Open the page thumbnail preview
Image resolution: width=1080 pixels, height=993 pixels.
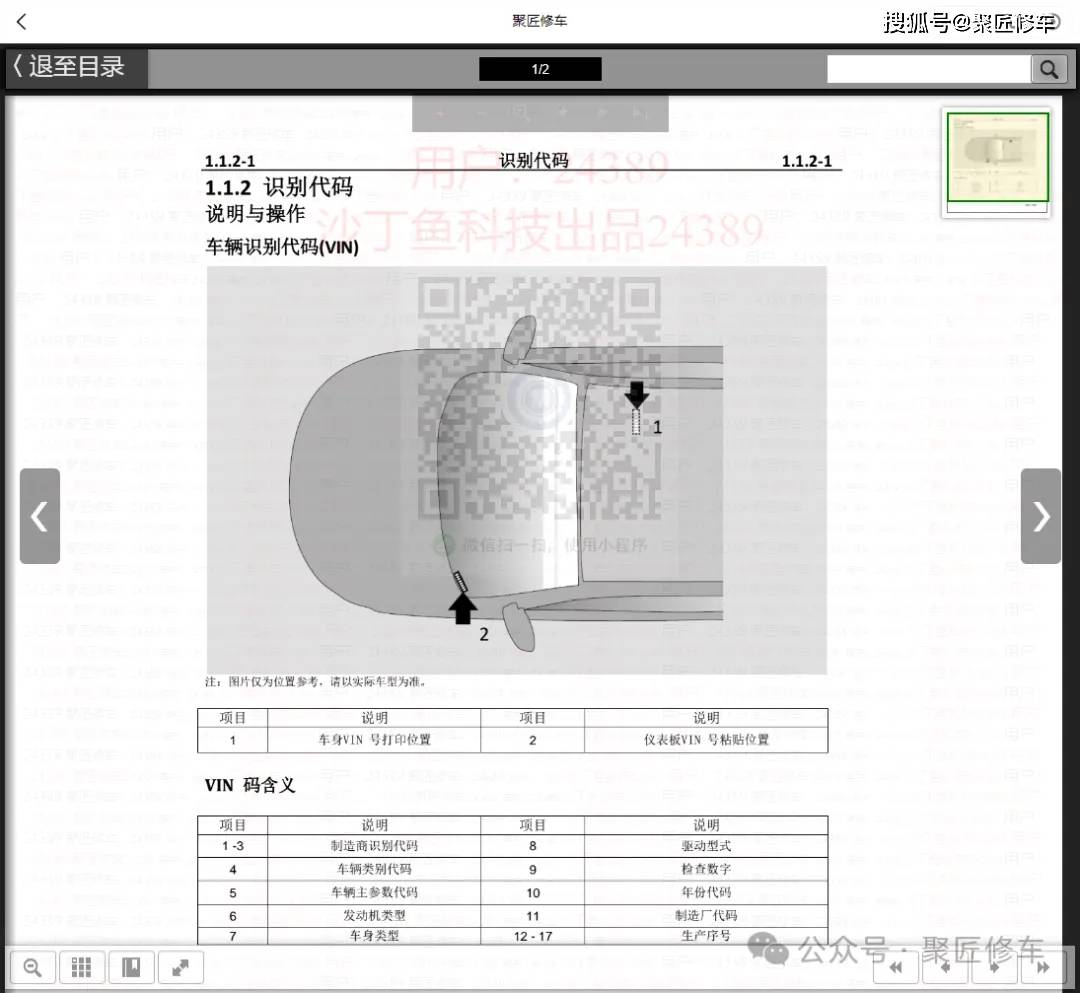(x=997, y=161)
